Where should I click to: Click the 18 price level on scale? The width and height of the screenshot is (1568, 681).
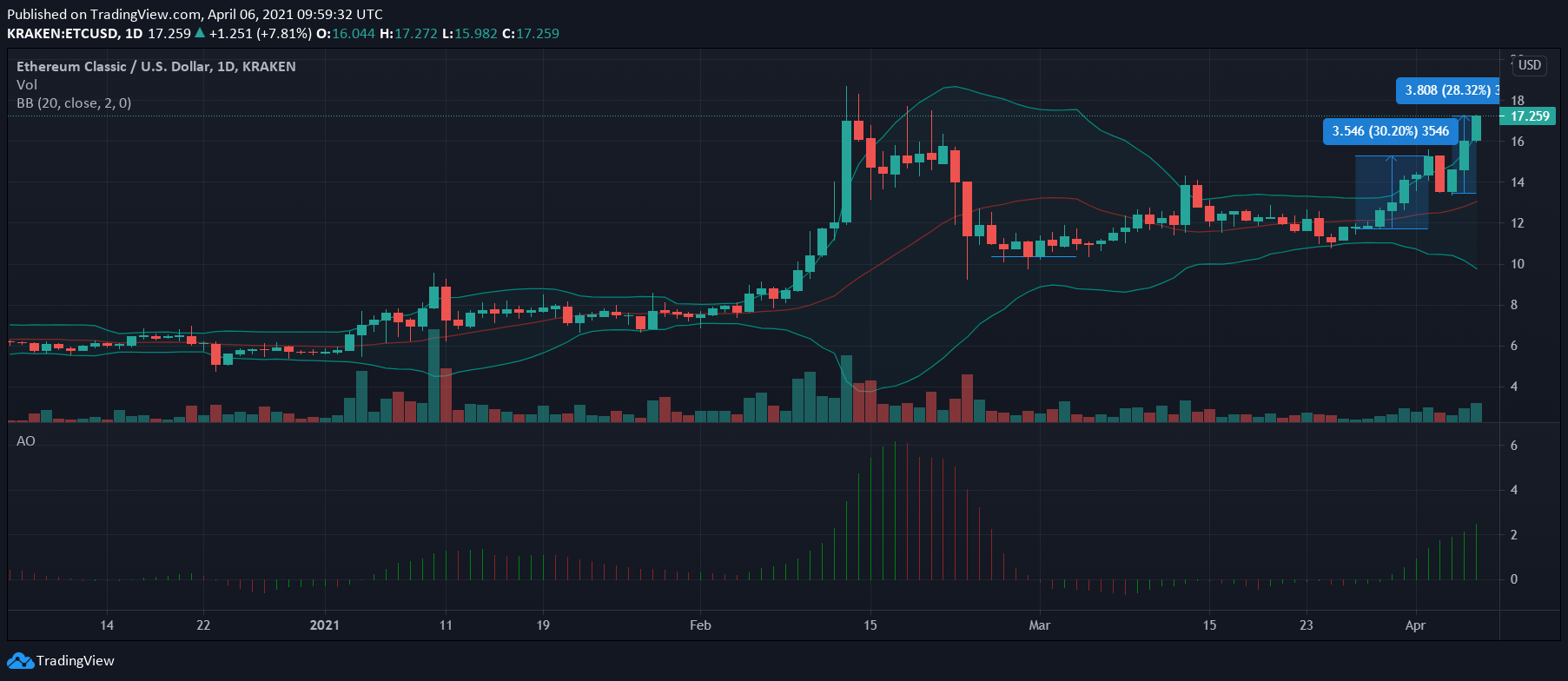[x=1517, y=101]
